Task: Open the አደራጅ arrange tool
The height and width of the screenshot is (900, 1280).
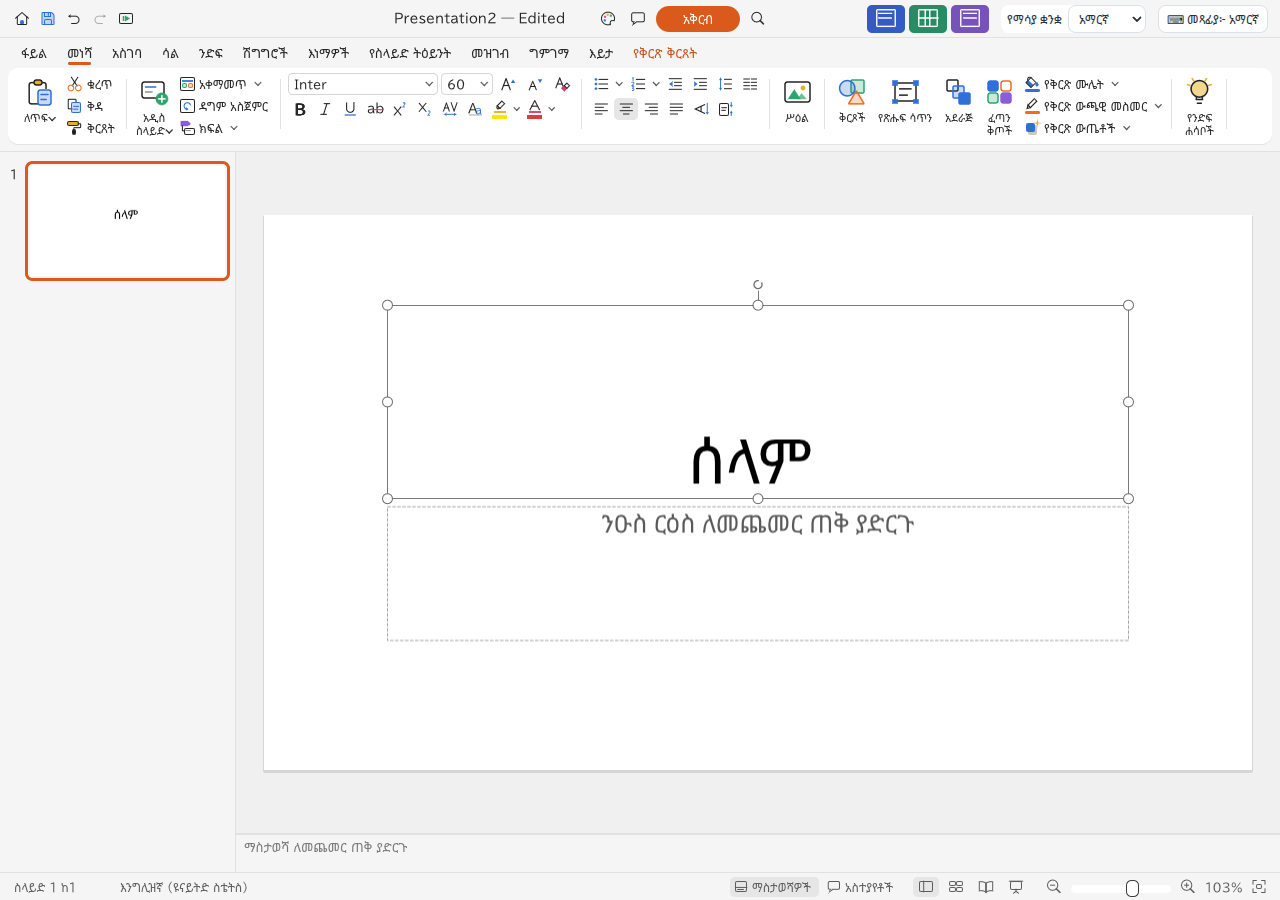Action: tap(958, 102)
